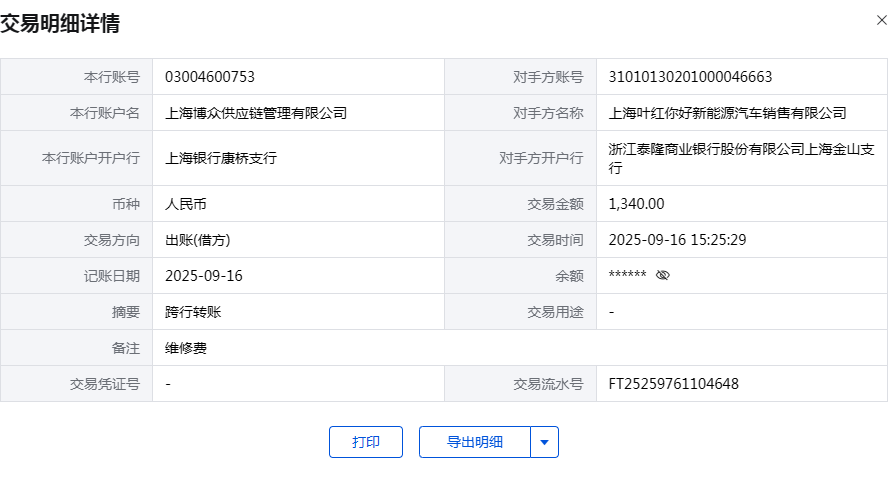Click the transaction amount 1,340.00
Viewport: 888px width, 477px height.
pyautogui.click(x=636, y=204)
